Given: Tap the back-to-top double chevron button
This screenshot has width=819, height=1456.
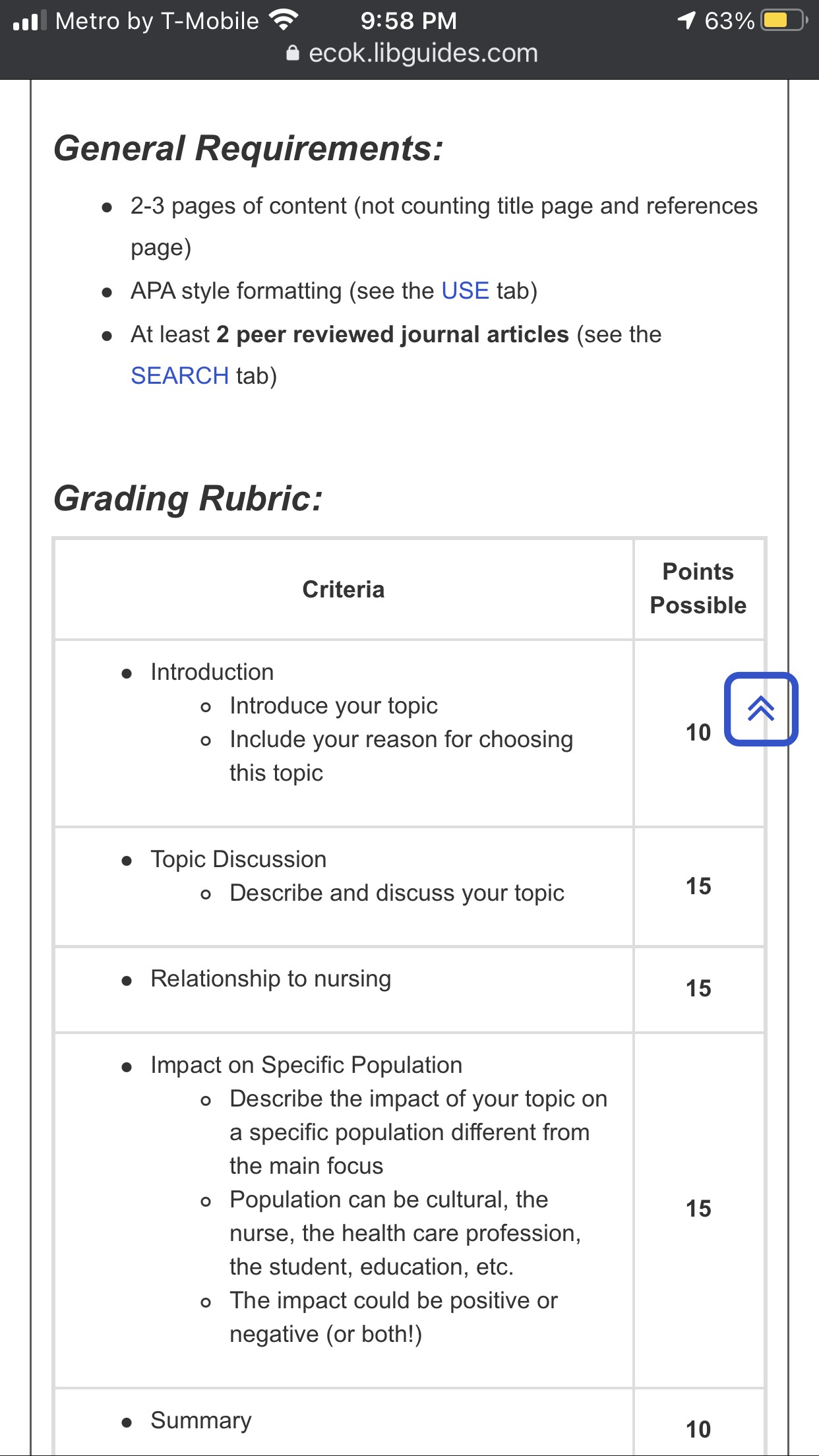Looking at the screenshot, I should click(x=761, y=709).
